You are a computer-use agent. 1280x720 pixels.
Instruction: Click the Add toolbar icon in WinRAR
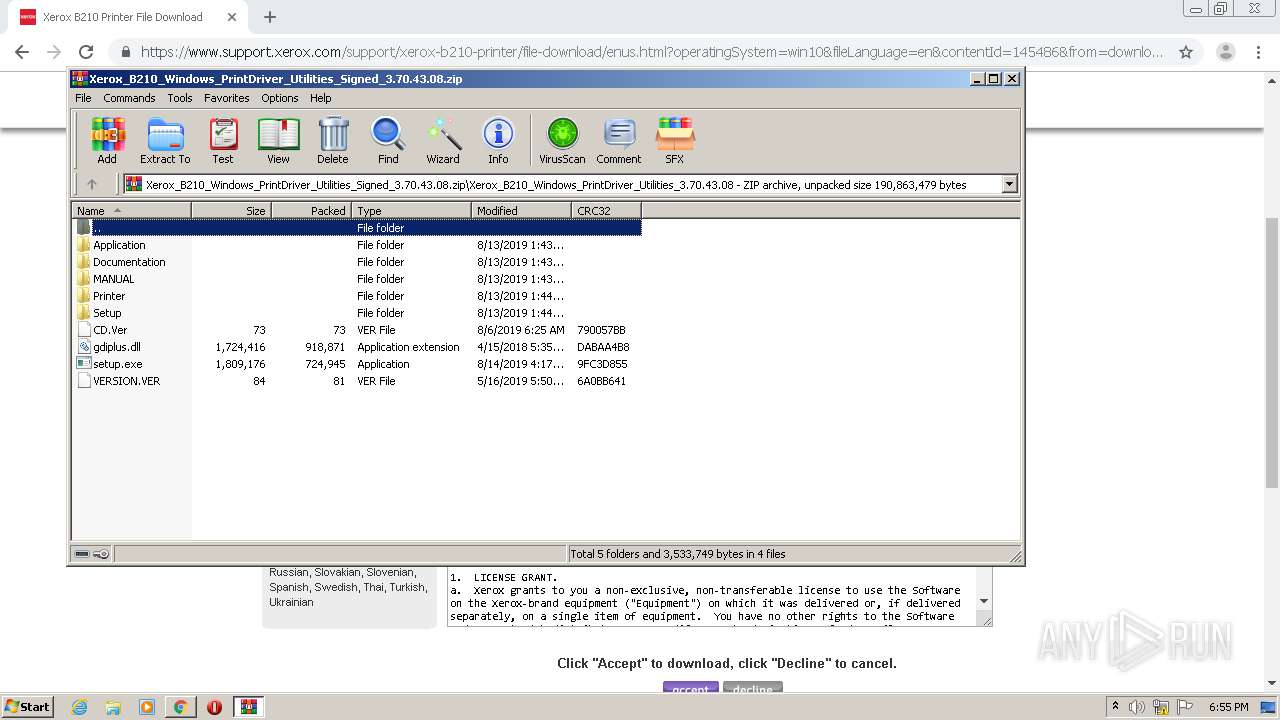pyautogui.click(x=107, y=140)
